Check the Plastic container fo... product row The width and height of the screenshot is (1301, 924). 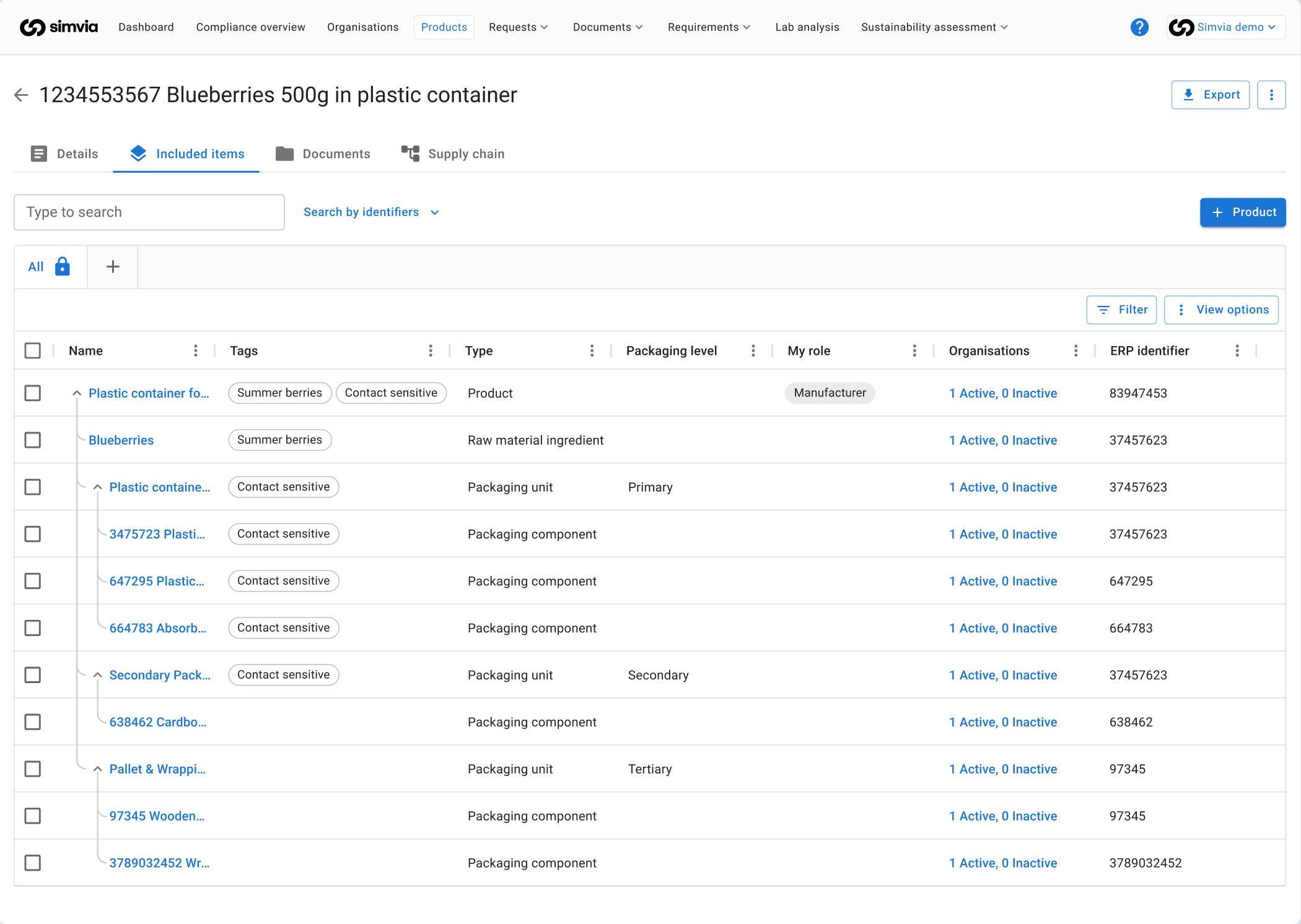point(33,393)
